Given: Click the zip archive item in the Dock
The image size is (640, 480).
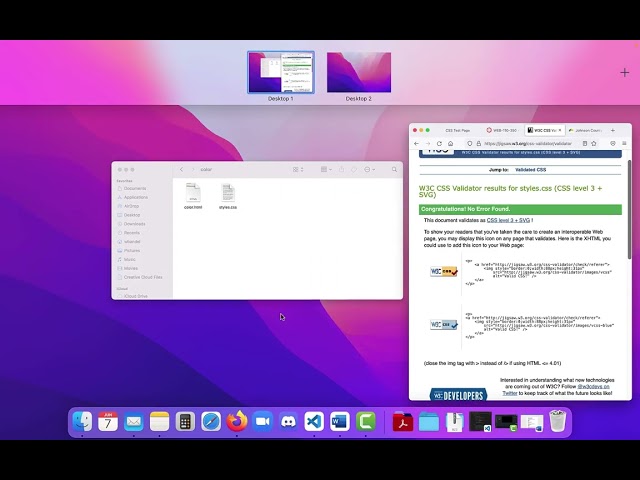Looking at the screenshot, I should (x=454, y=422).
